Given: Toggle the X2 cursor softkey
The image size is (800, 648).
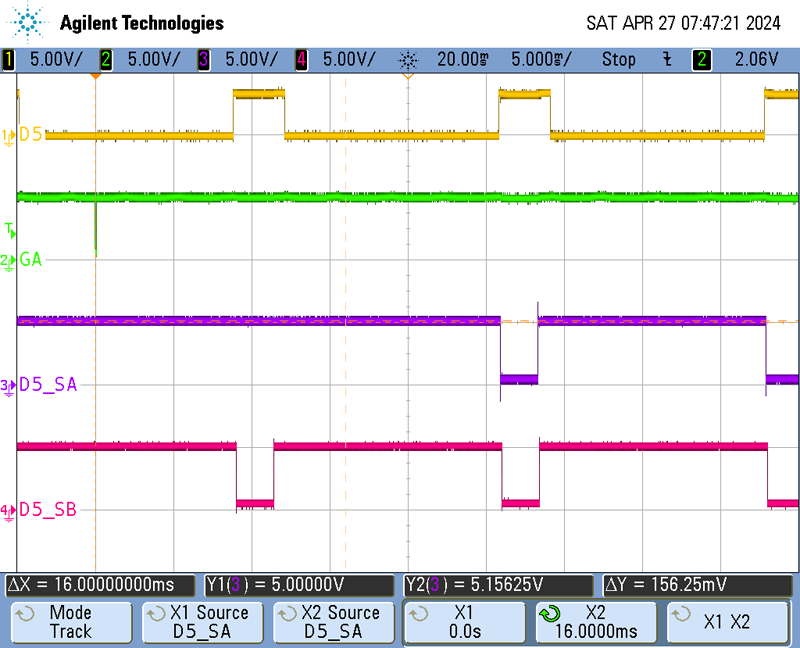Looking at the screenshot, I should [596, 622].
